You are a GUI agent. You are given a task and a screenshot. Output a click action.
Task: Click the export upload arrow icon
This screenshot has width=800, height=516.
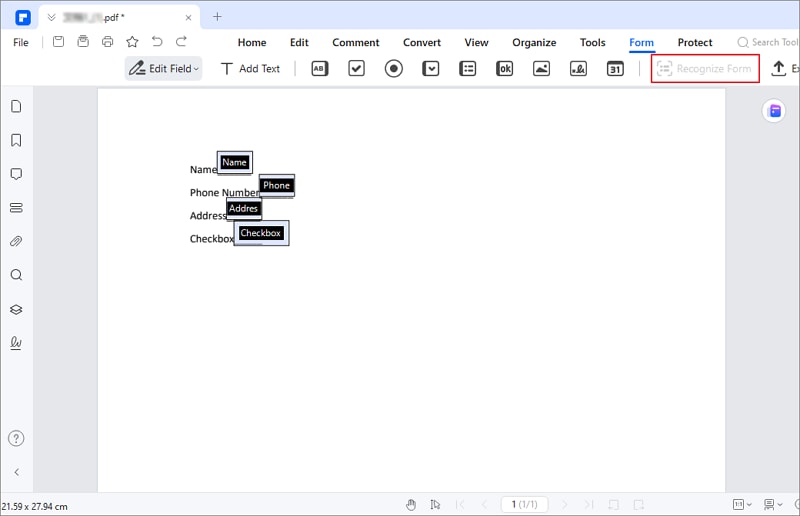(778, 68)
